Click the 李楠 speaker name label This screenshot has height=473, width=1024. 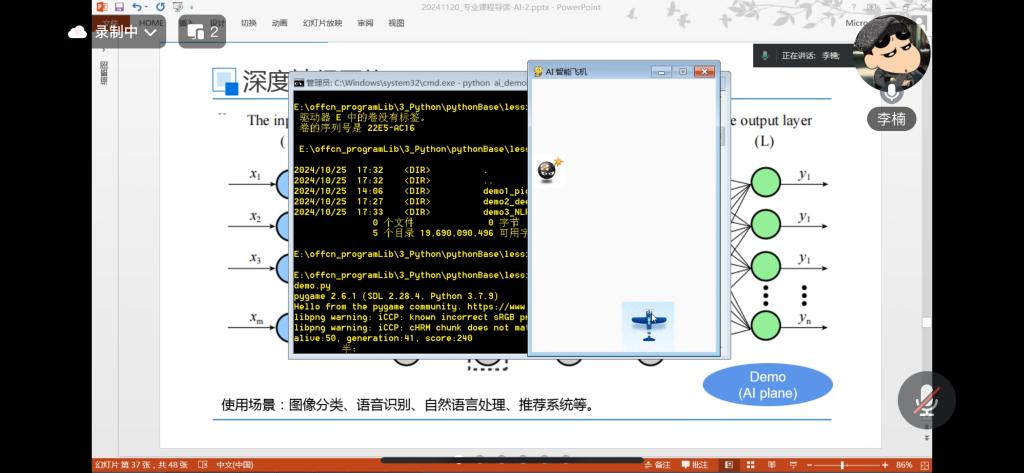coord(890,119)
